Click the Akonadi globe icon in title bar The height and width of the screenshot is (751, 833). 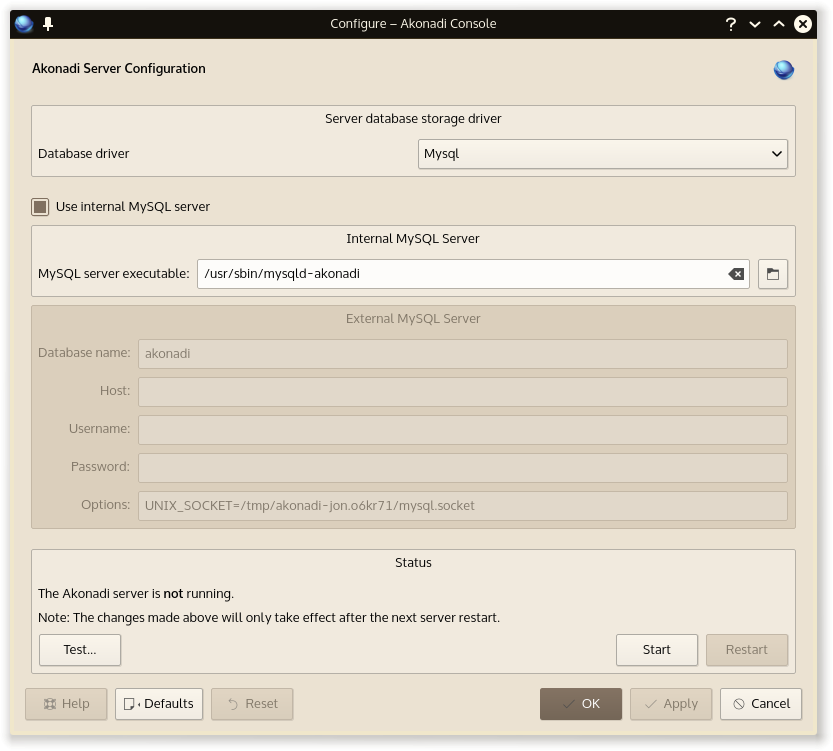(24, 24)
